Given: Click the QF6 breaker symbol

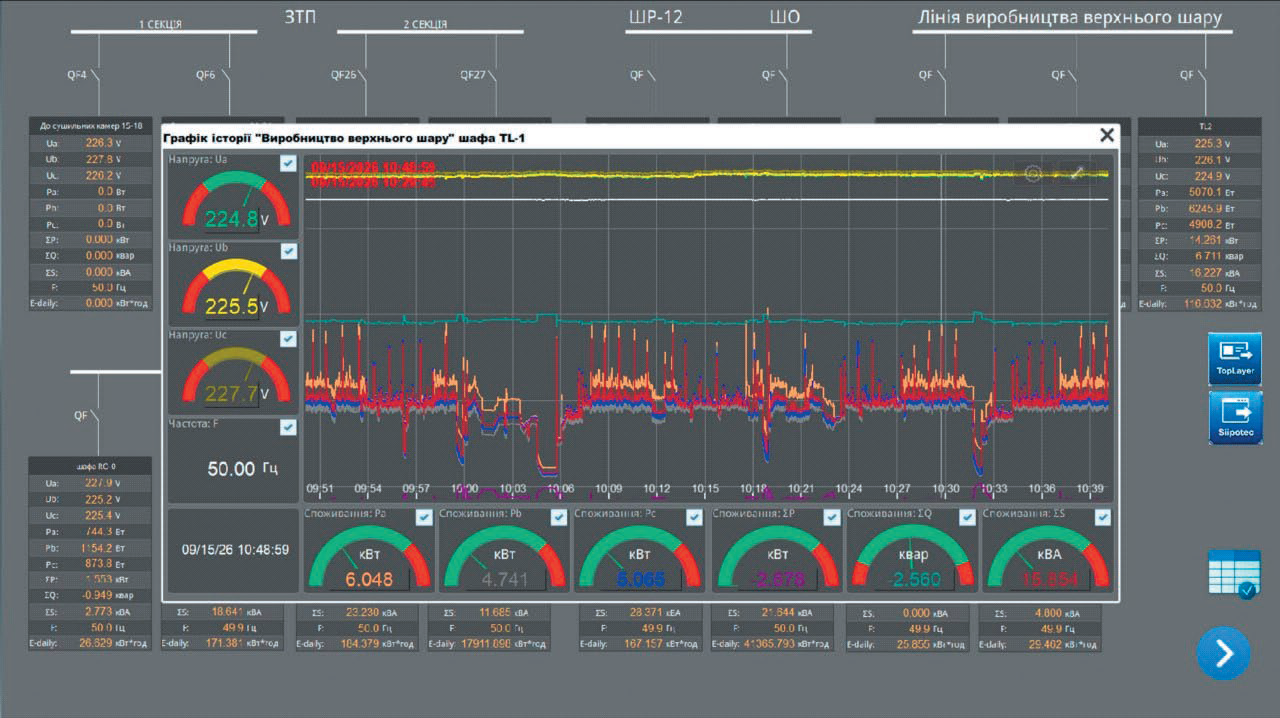Looking at the screenshot, I should click(x=225, y=75).
